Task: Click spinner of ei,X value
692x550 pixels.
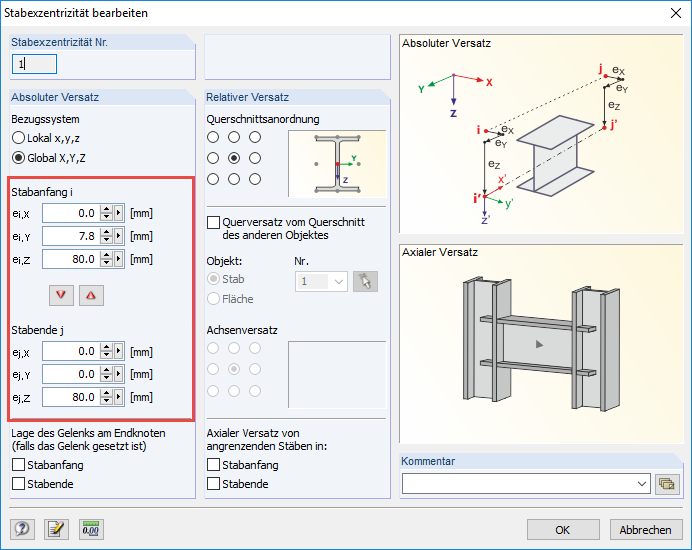Action: [x=106, y=213]
